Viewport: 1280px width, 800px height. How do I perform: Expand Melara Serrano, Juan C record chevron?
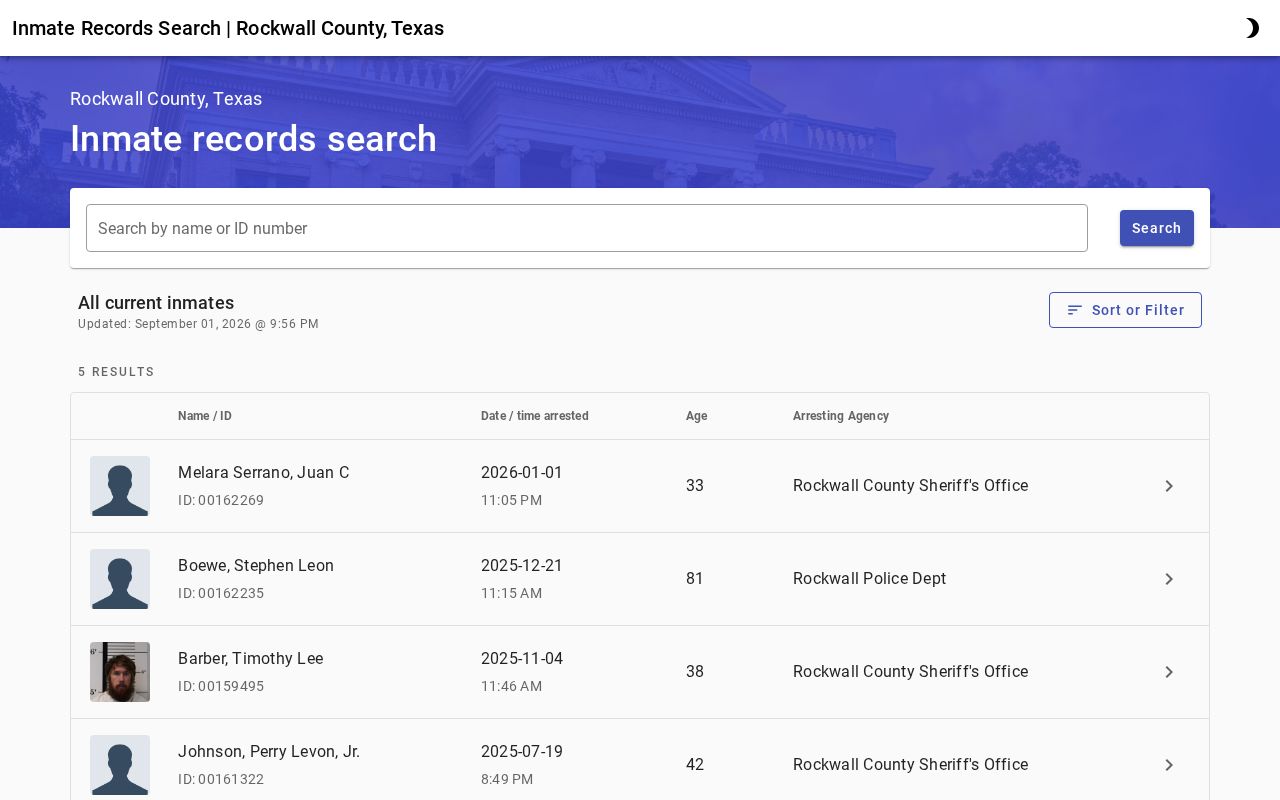pyautogui.click(x=1169, y=486)
